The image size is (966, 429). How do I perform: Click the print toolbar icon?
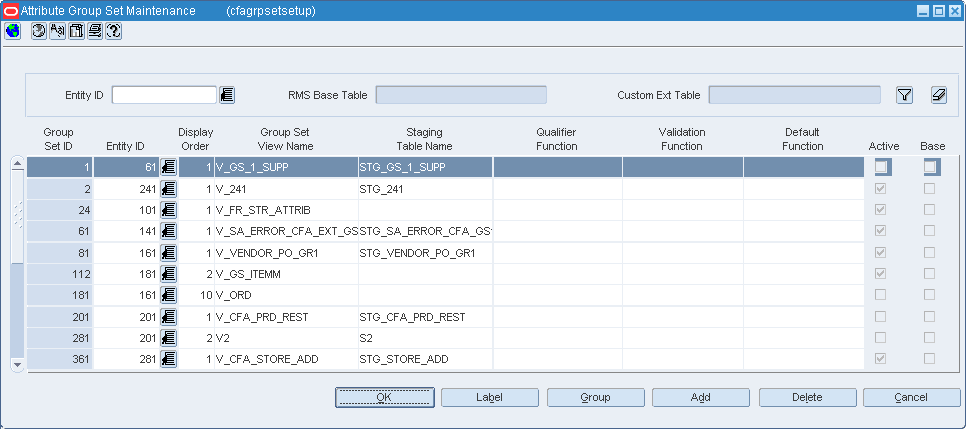[95, 31]
